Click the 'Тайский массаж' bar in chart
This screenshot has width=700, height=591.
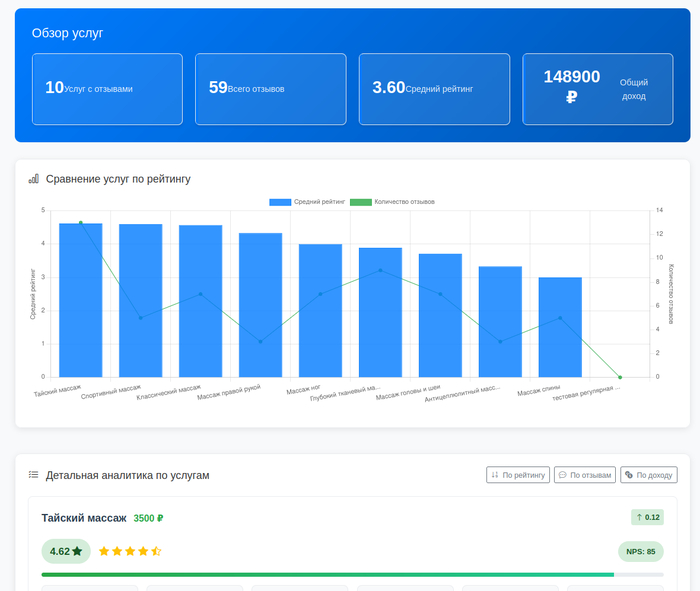(x=81, y=300)
